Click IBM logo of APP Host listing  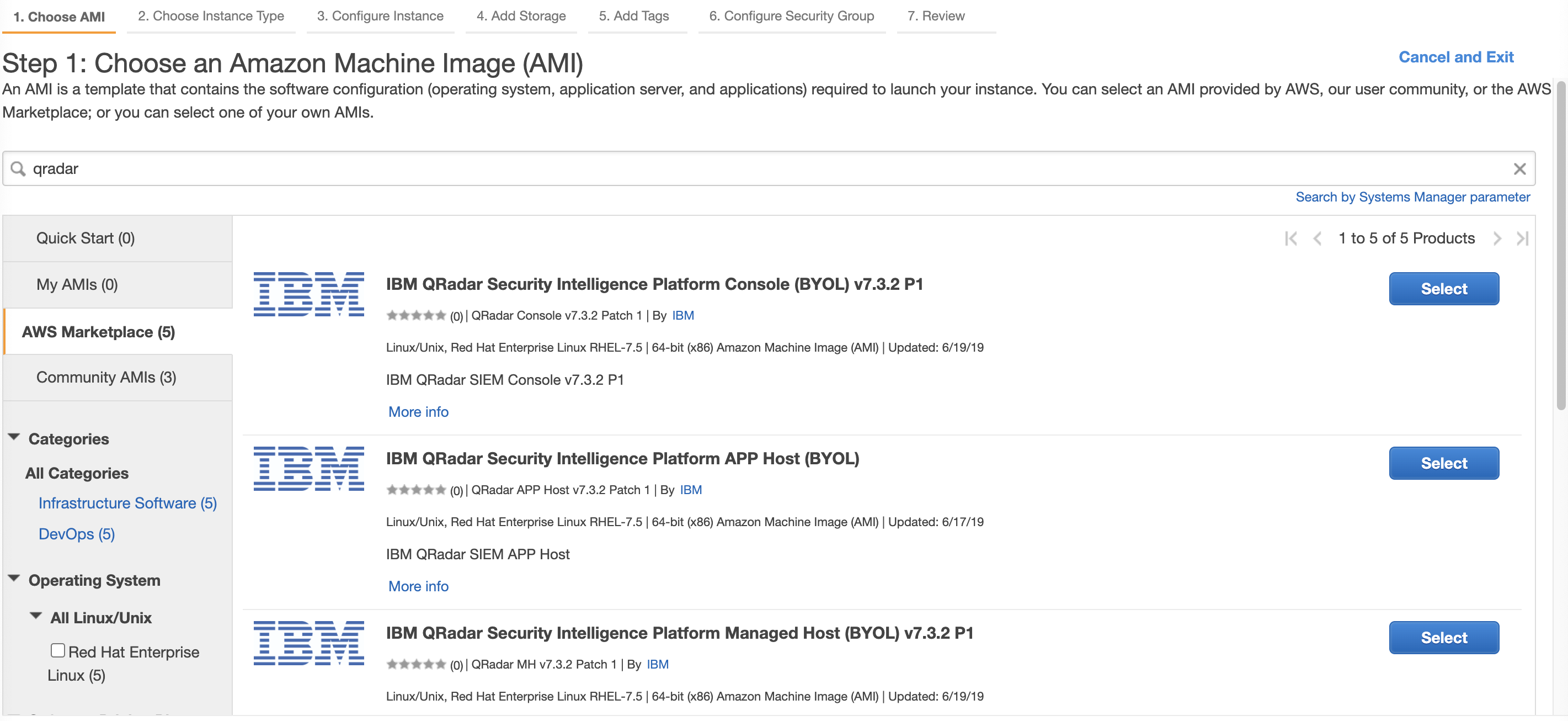click(308, 468)
